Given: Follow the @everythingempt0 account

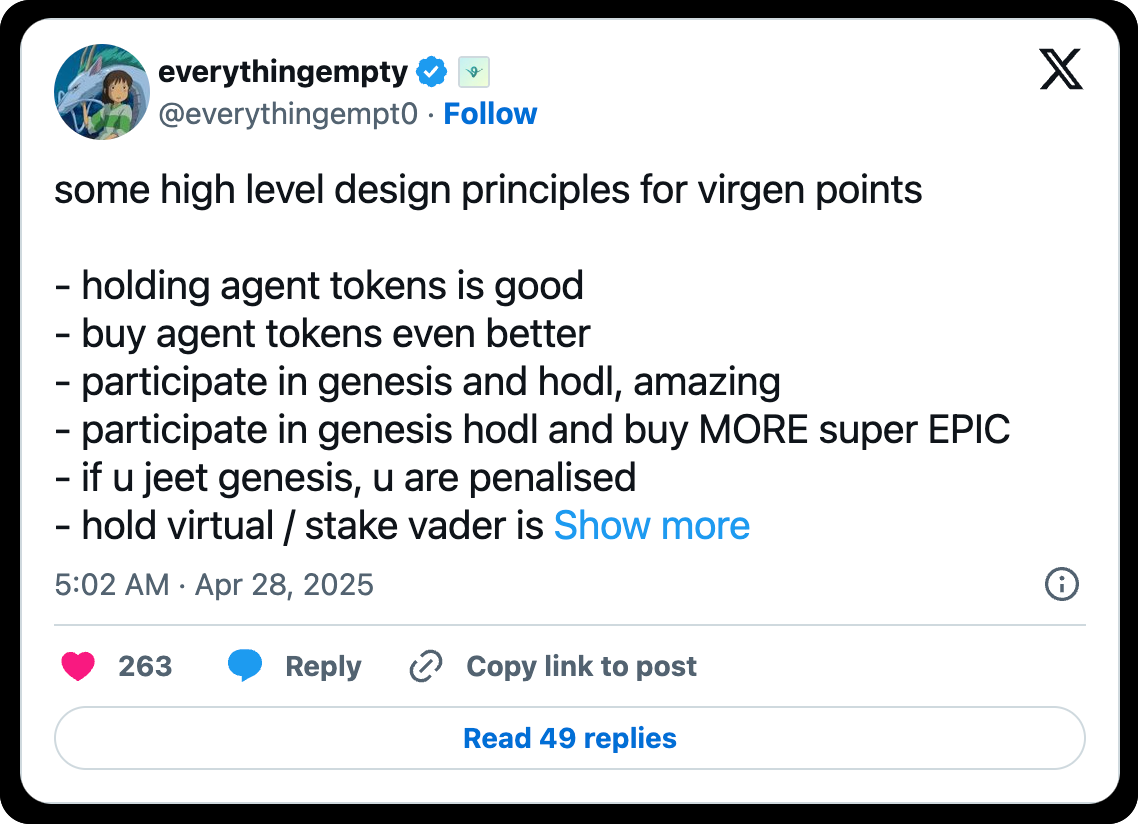Looking at the screenshot, I should pyautogui.click(x=490, y=114).
